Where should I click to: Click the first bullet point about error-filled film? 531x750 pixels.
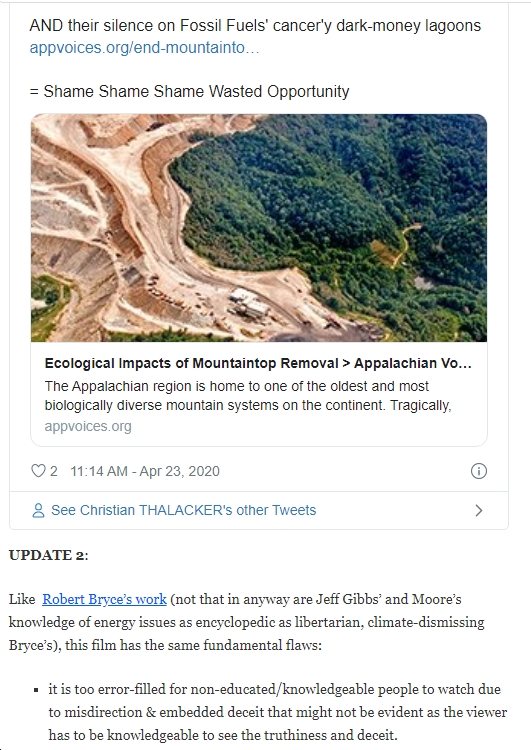[x=277, y=712]
